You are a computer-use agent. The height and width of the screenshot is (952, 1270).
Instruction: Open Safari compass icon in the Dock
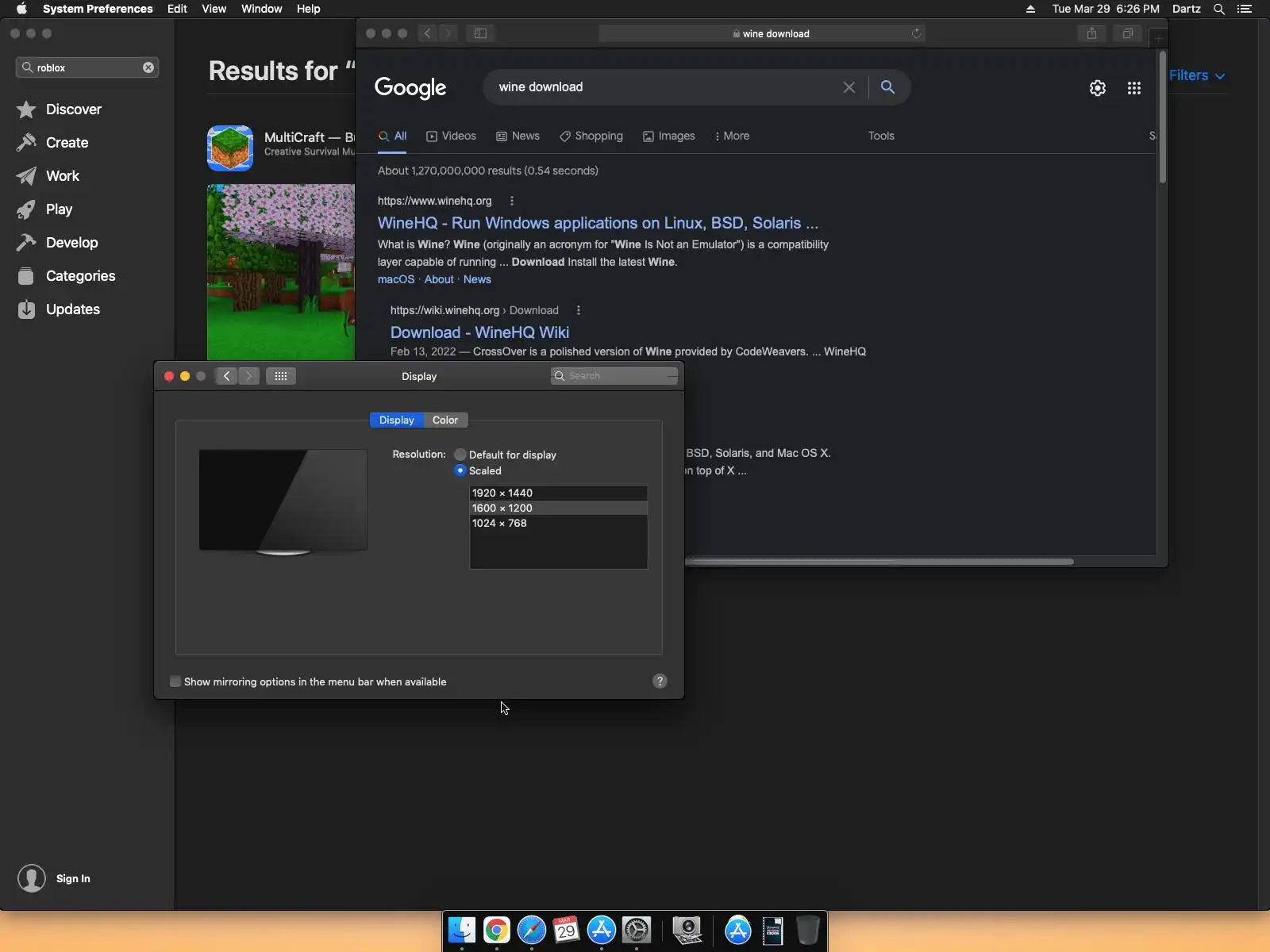[x=532, y=930]
